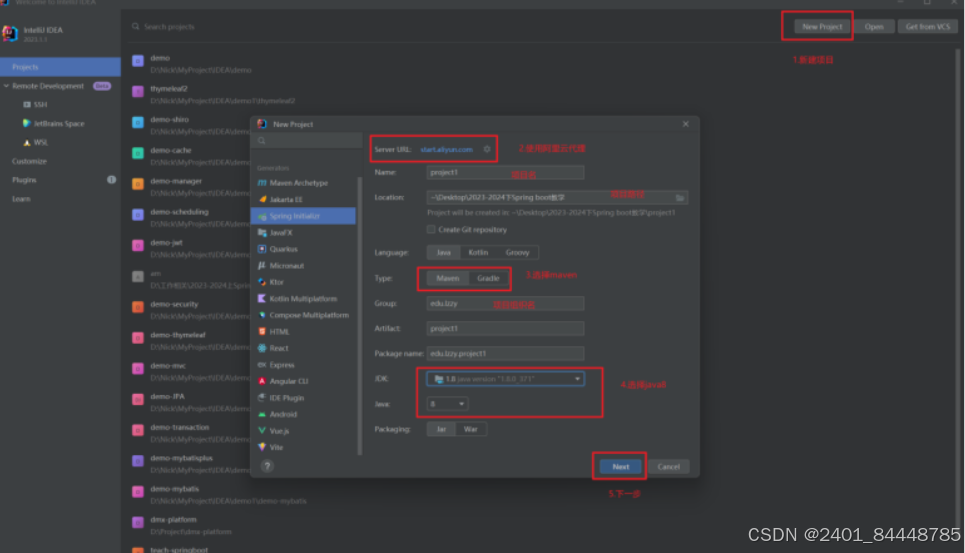
Task: Open Server URL settings gear
Action: coord(487,149)
